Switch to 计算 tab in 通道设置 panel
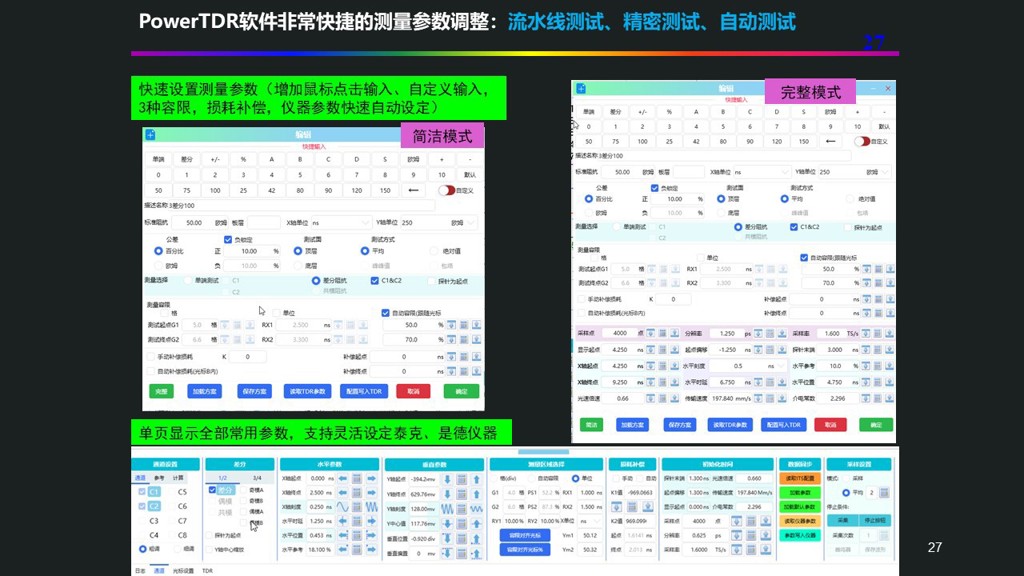This screenshot has width=1024, height=576. tap(178, 478)
